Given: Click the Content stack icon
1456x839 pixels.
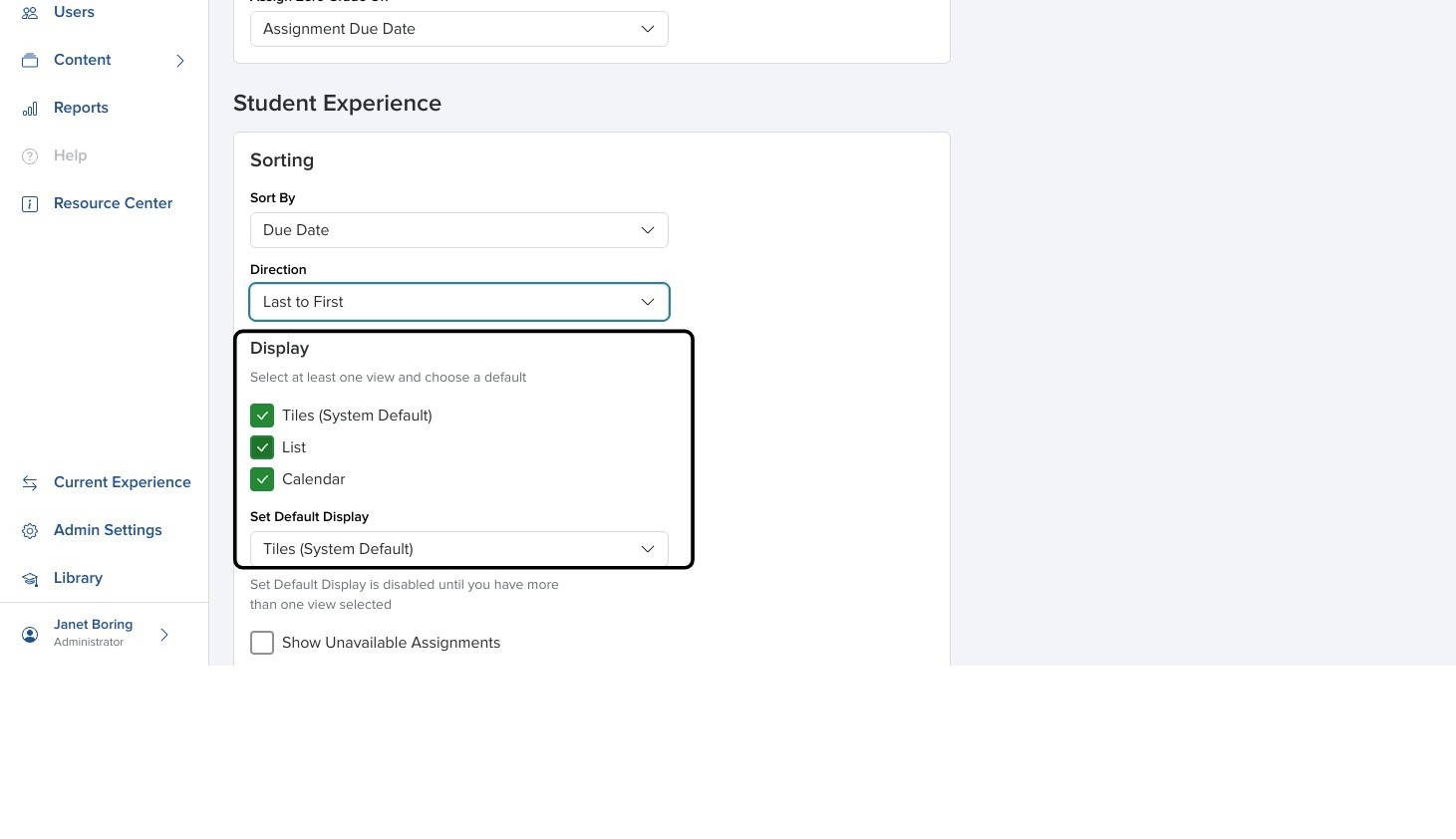Looking at the screenshot, I should tap(30, 61).
